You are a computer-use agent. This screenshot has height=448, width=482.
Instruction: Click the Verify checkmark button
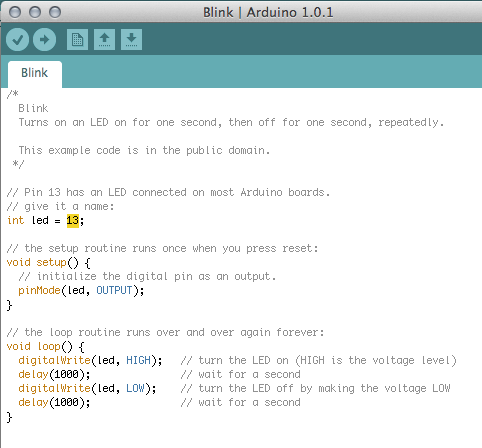[x=17, y=40]
